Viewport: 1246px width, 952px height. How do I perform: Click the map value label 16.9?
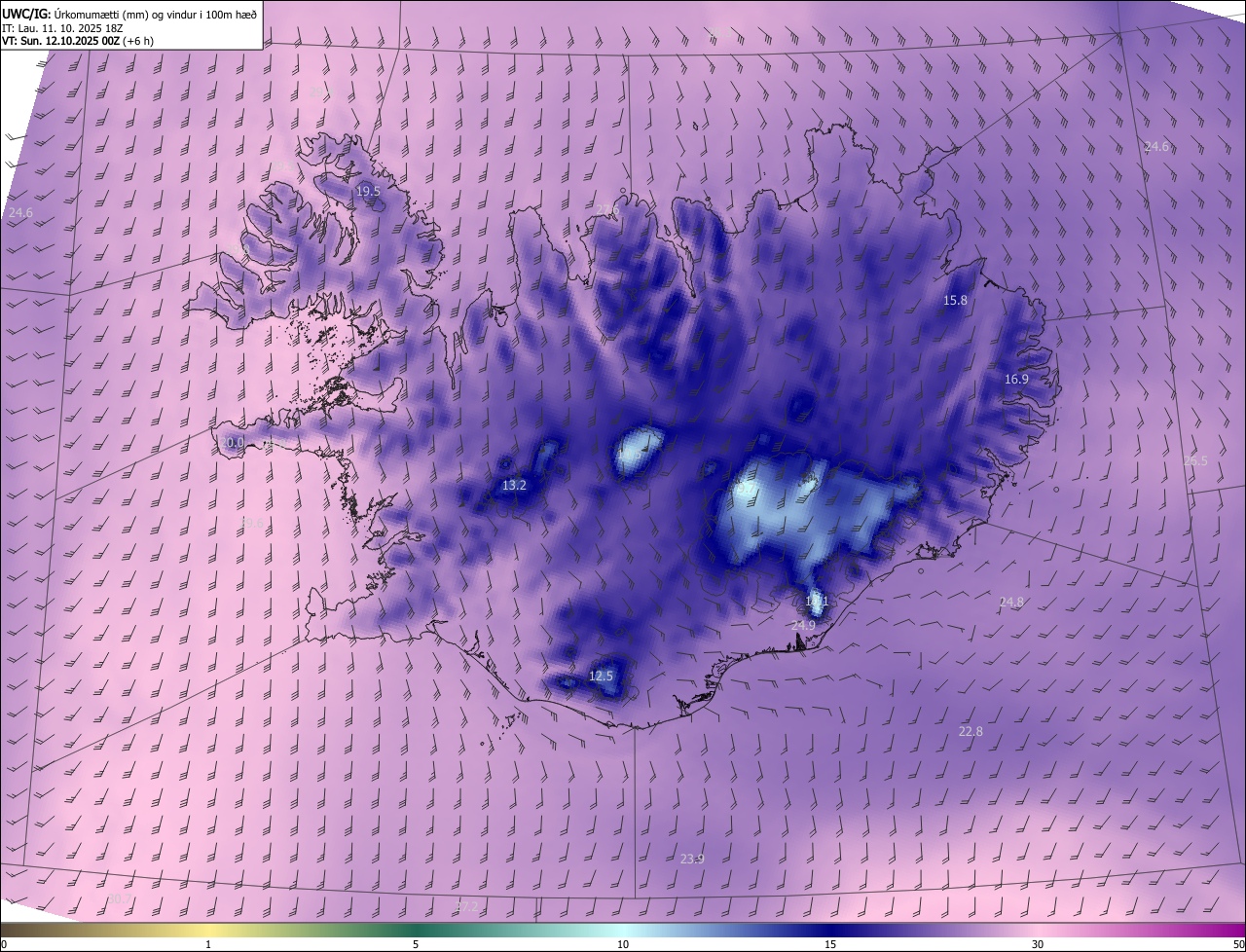[x=1016, y=379]
